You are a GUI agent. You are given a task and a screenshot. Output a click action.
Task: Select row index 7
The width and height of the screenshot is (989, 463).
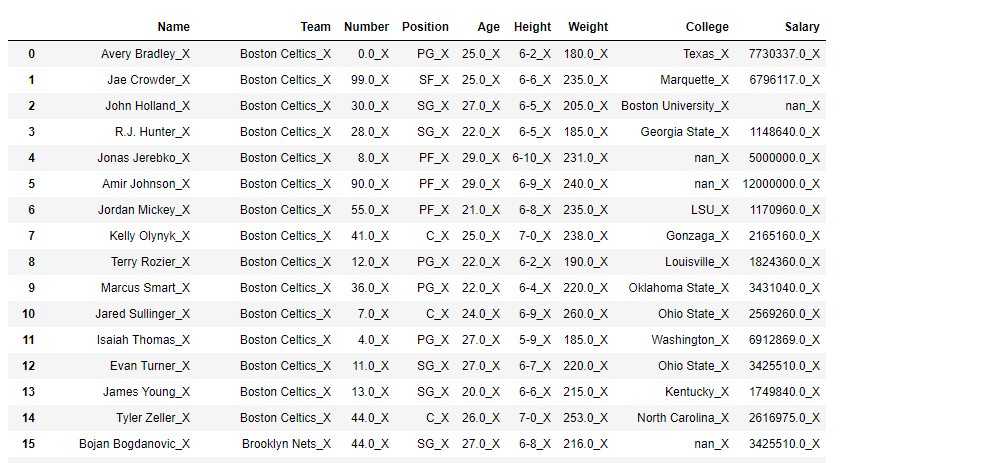(31, 236)
